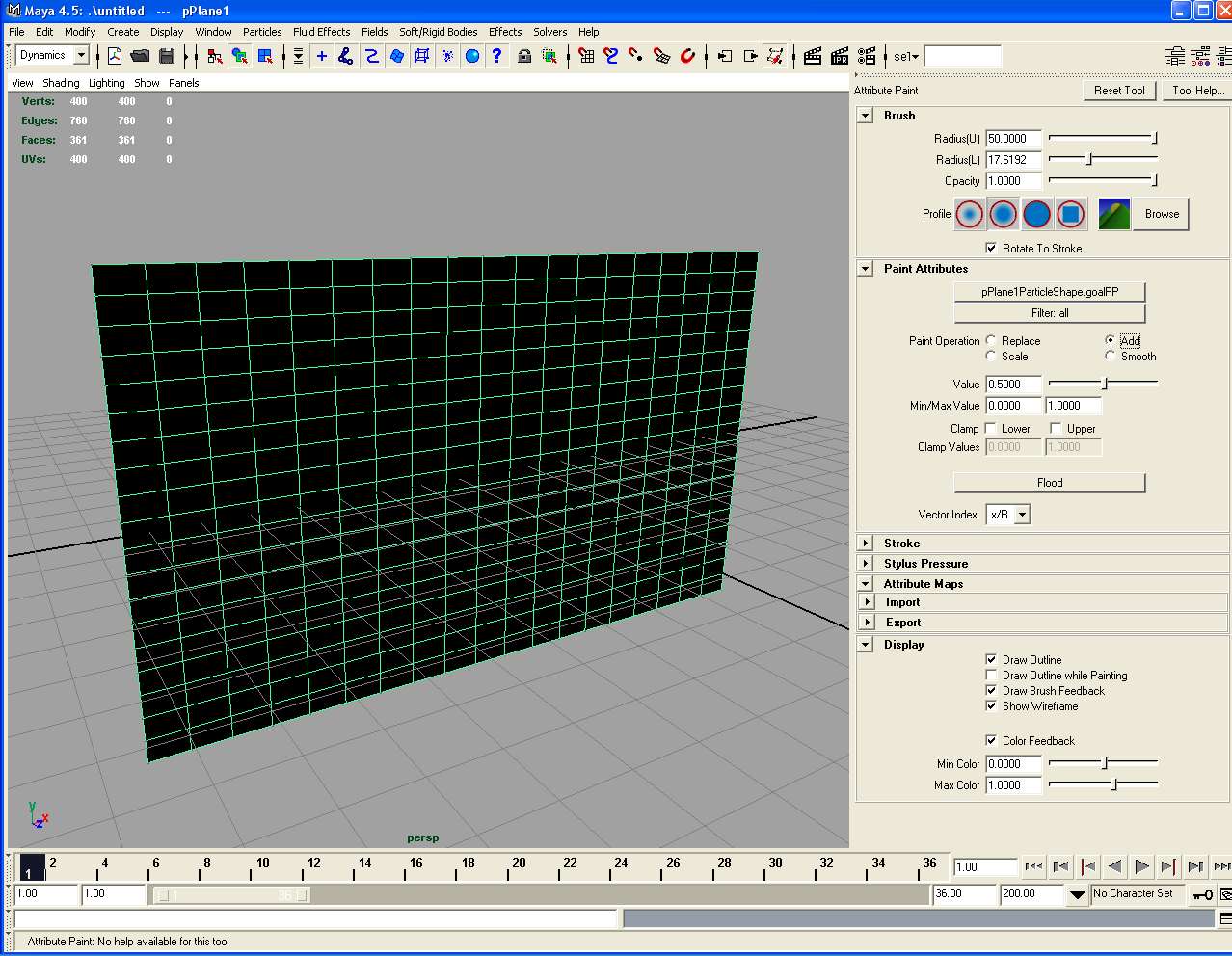Toggle the handles selection mask (plus icon)
The width and height of the screenshot is (1232, 956).
pos(322,56)
